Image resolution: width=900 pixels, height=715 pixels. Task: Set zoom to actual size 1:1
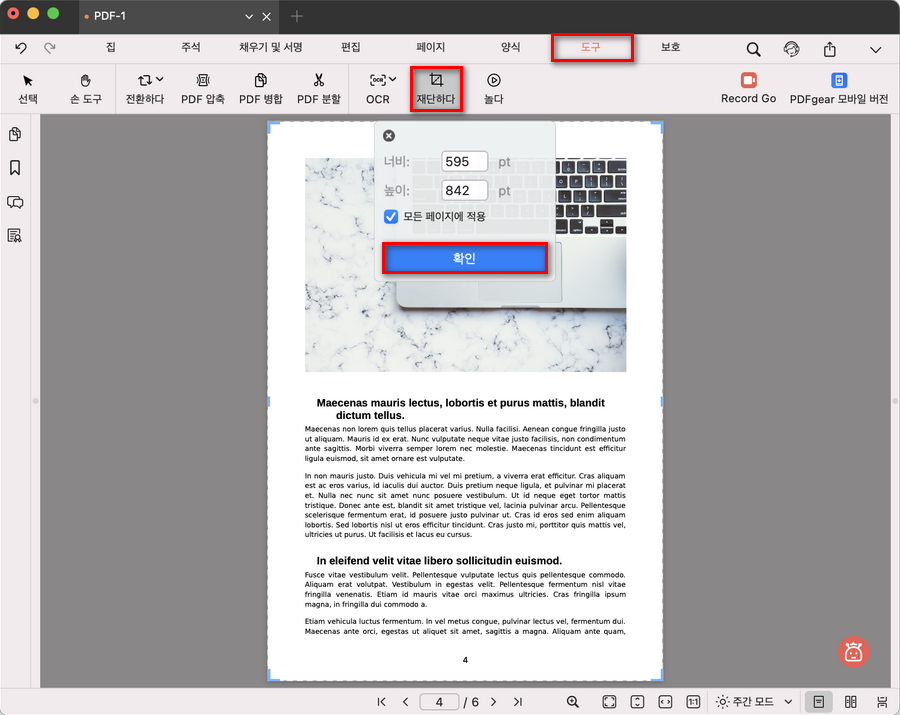(694, 702)
